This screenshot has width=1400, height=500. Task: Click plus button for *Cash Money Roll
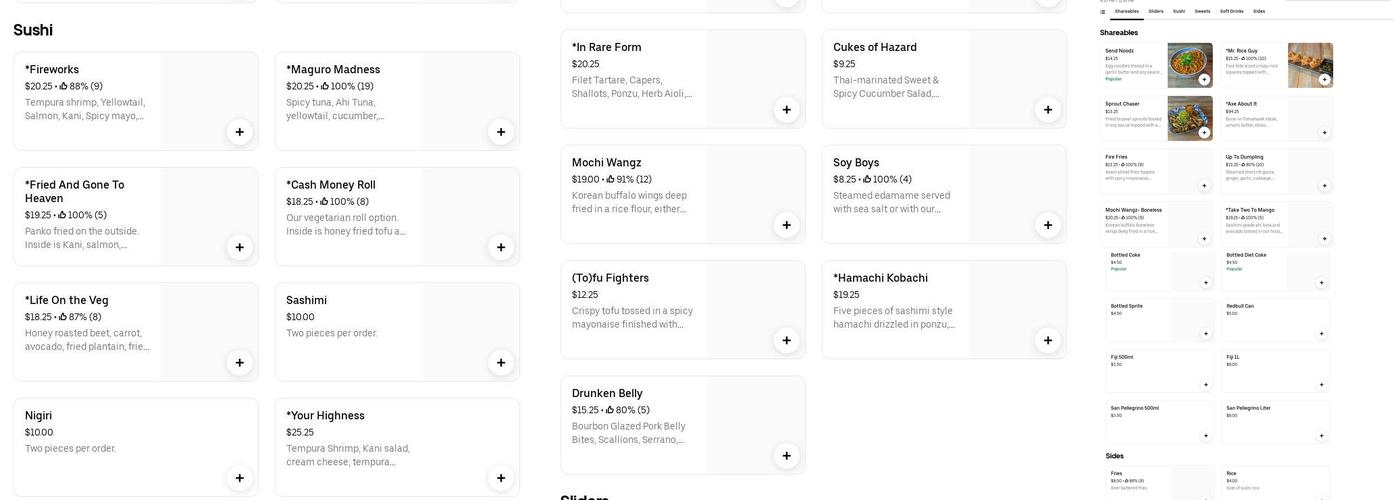(501, 247)
